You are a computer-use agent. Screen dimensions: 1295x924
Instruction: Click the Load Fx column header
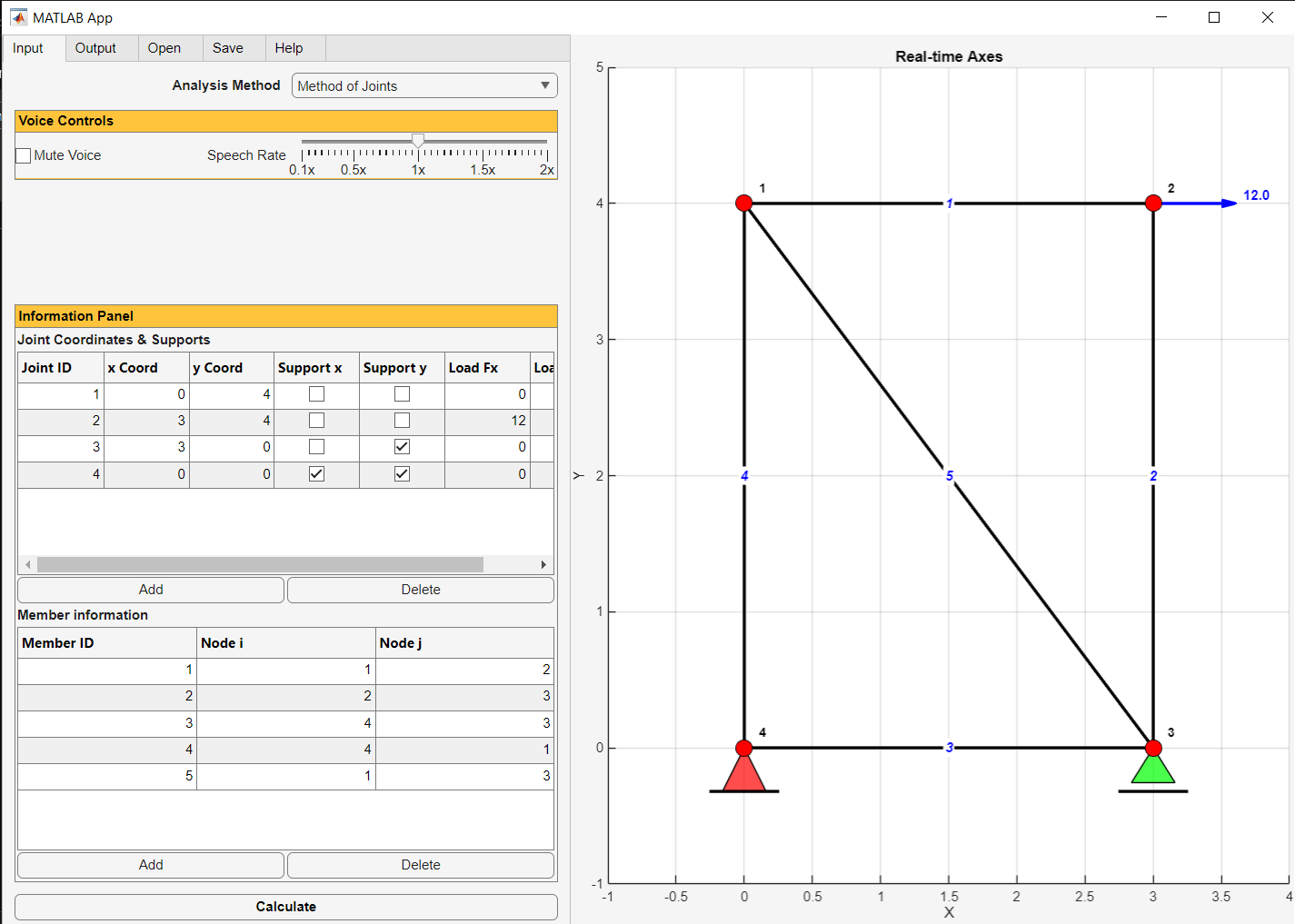pyautogui.click(x=487, y=368)
